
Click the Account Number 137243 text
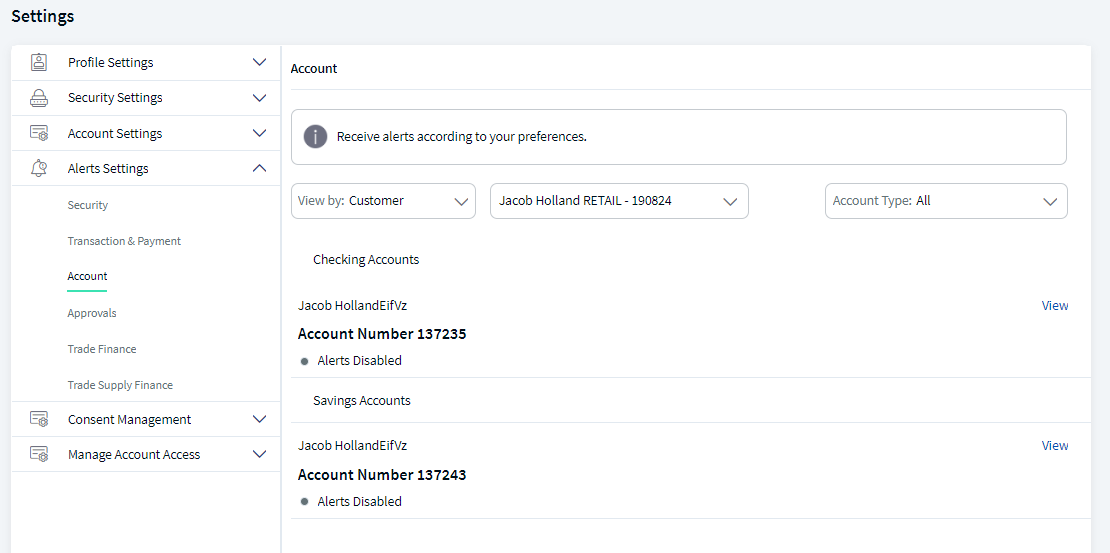point(382,475)
